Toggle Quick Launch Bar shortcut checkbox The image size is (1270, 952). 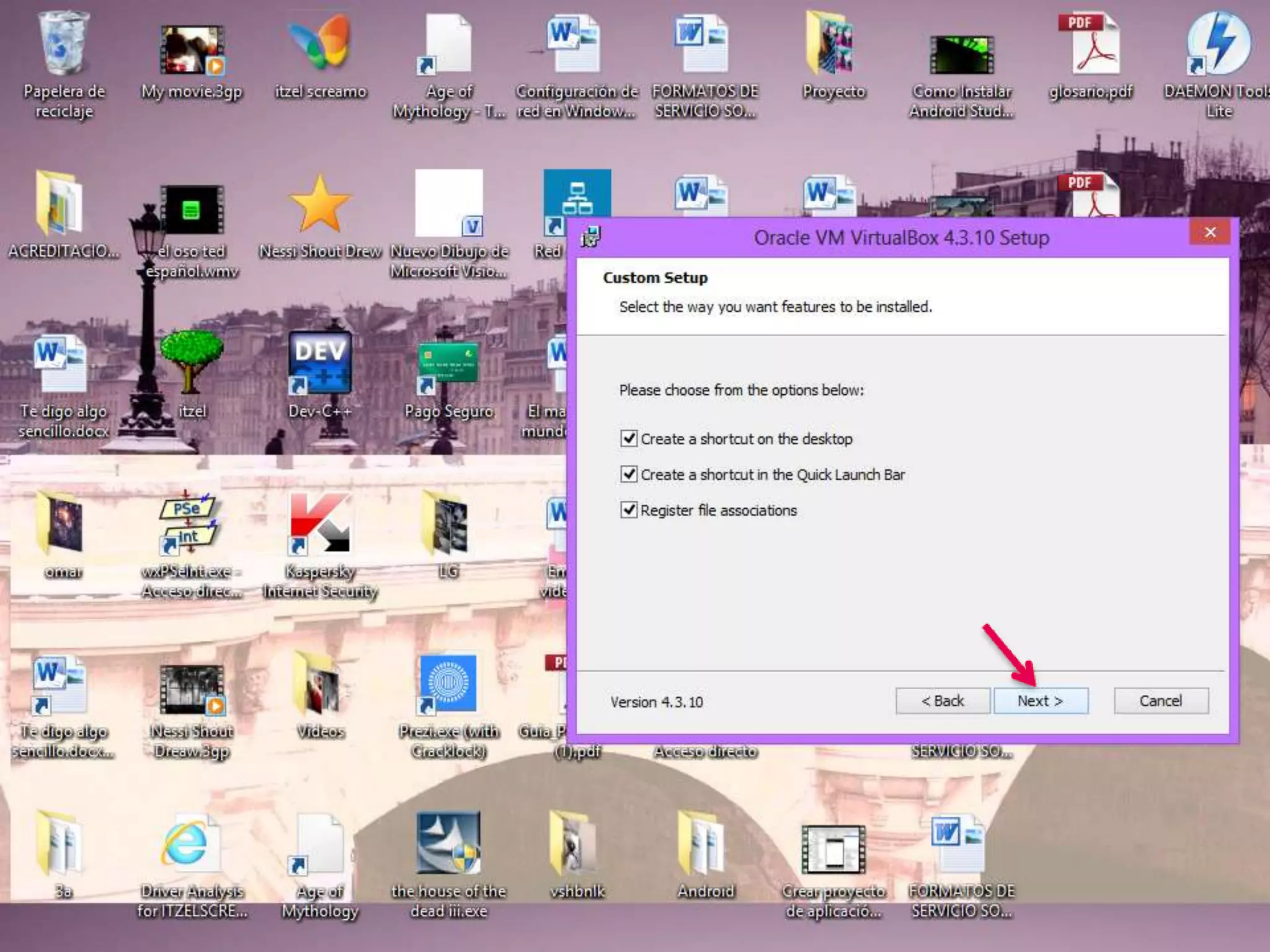tap(629, 475)
